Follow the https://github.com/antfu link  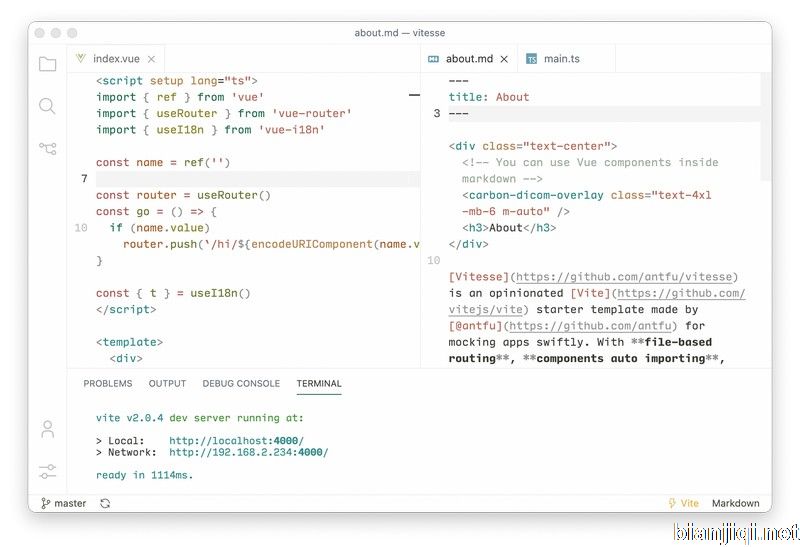(590, 326)
